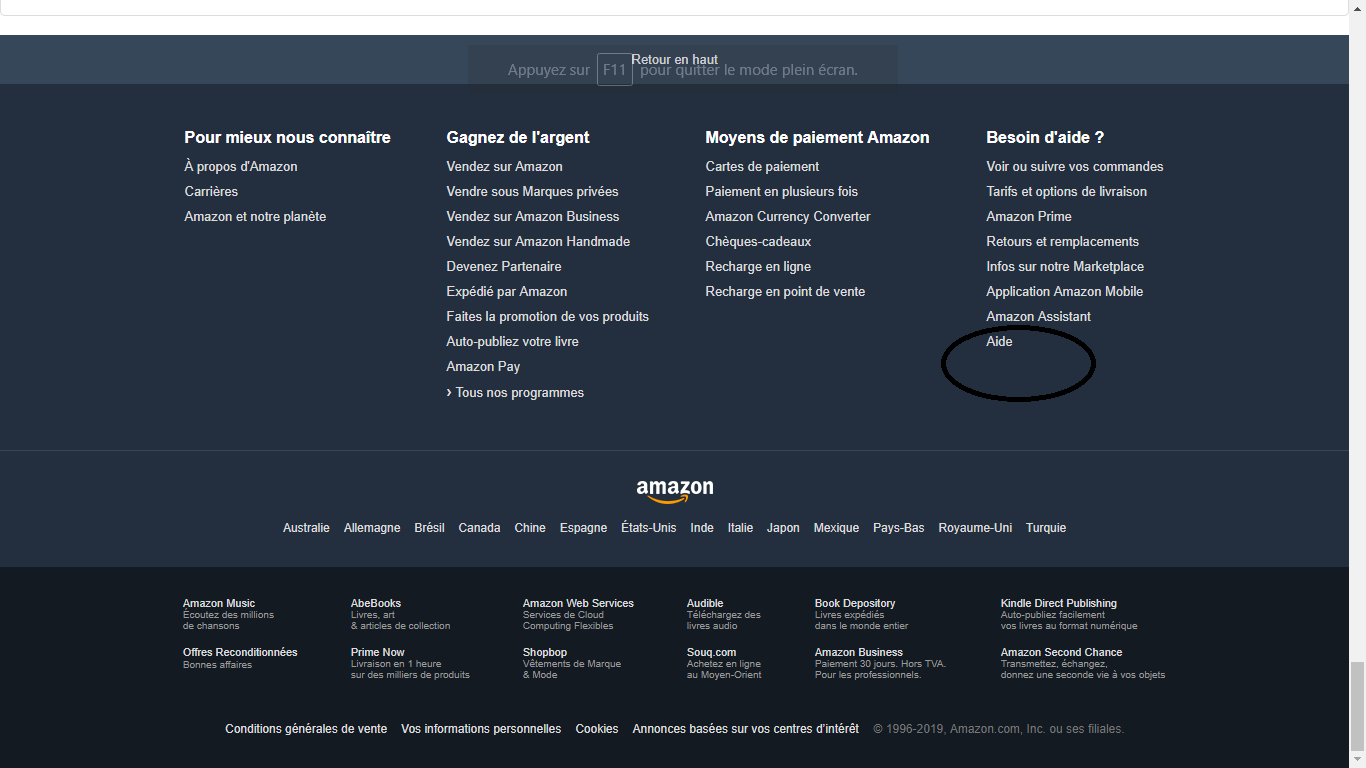Go to Cartes de paiement
Screen dimensions: 1366x768
(762, 167)
